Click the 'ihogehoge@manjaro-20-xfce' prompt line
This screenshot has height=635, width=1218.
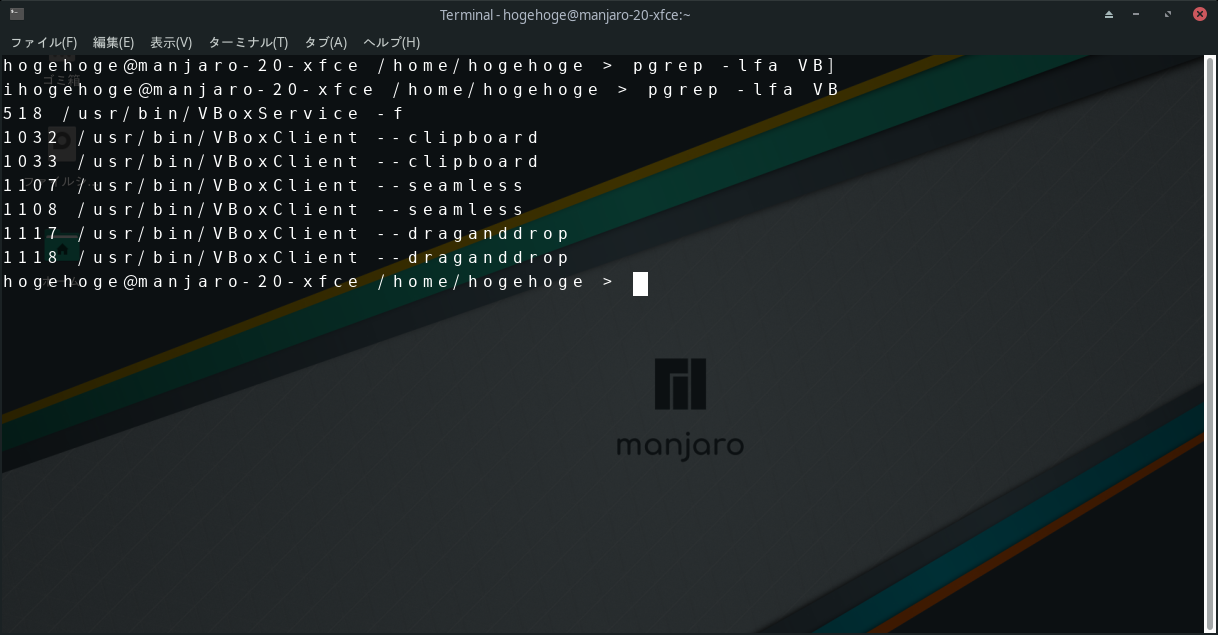(421, 90)
